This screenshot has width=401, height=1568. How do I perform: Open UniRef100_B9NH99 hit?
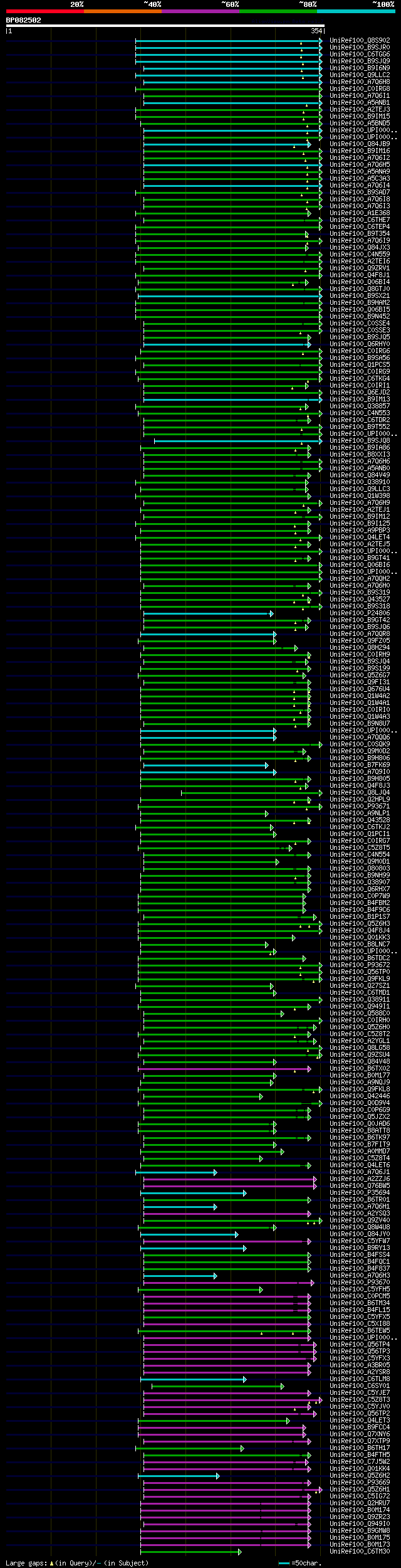360,876
